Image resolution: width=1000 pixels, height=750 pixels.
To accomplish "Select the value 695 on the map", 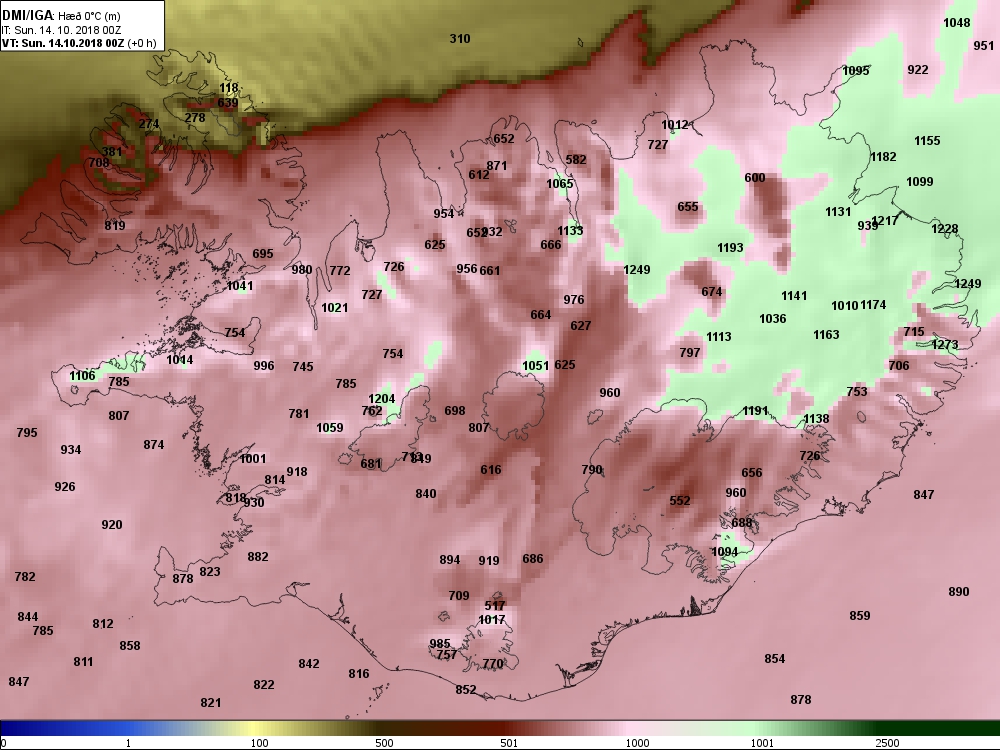I will pos(263,254).
